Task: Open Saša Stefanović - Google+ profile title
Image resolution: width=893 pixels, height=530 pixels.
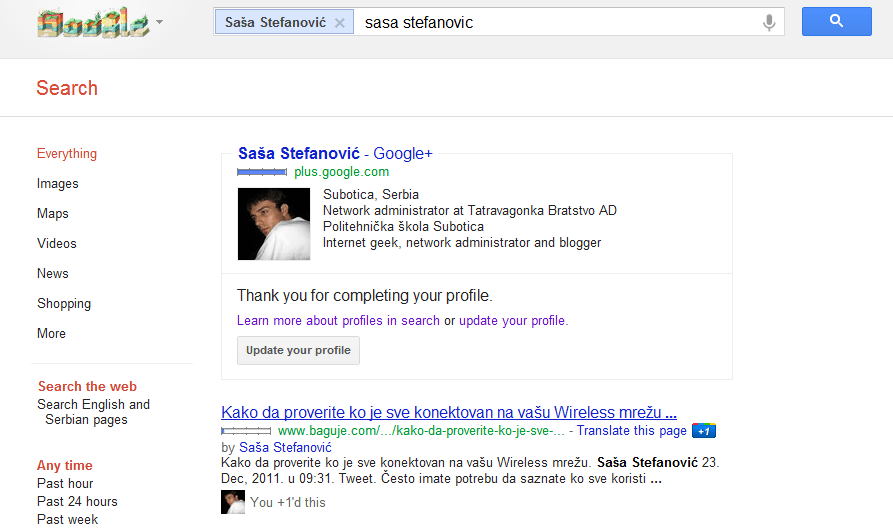Action: pyautogui.click(x=335, y=154)
